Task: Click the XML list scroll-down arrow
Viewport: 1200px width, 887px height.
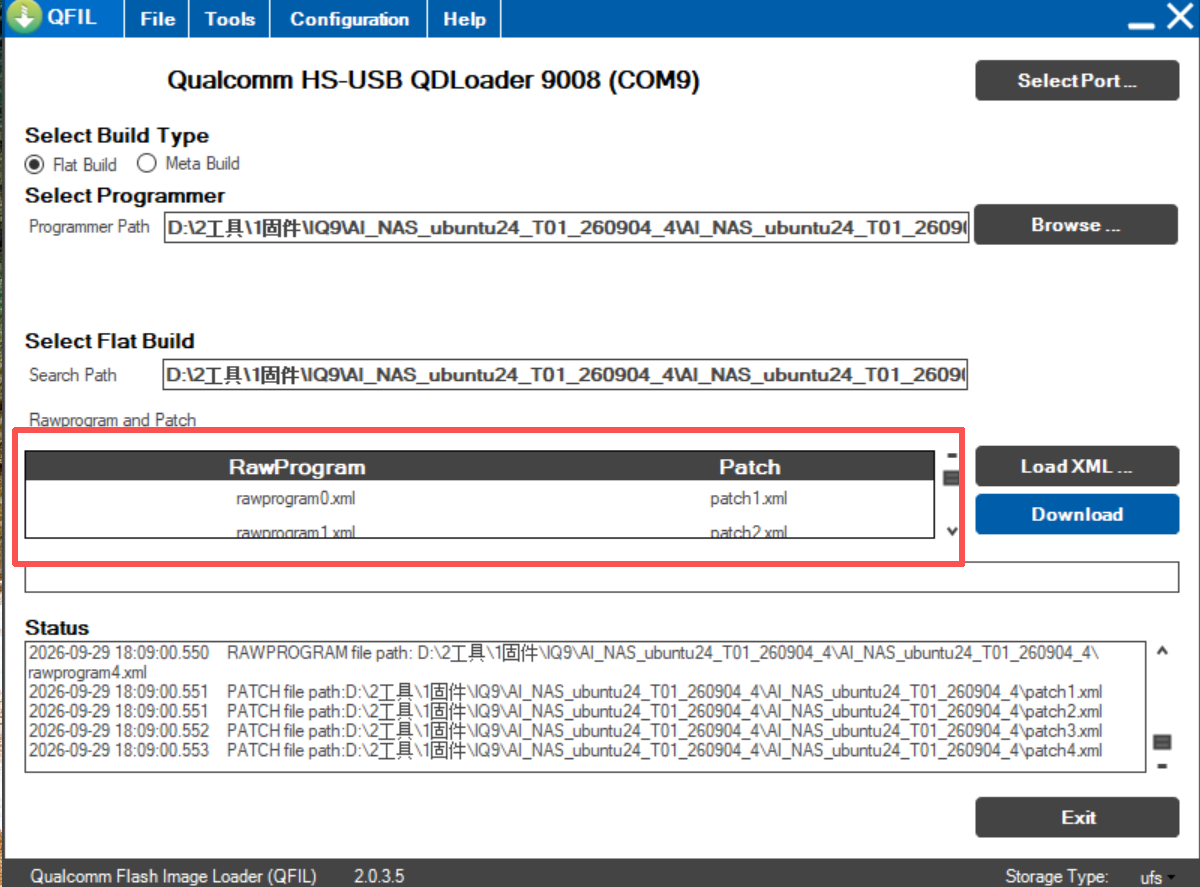Action: [952, 531]
